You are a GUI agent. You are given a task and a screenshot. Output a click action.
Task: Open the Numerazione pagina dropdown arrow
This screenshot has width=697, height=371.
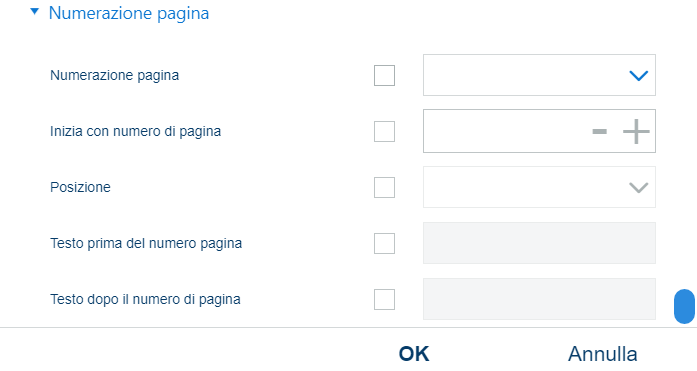coord(638,76)
